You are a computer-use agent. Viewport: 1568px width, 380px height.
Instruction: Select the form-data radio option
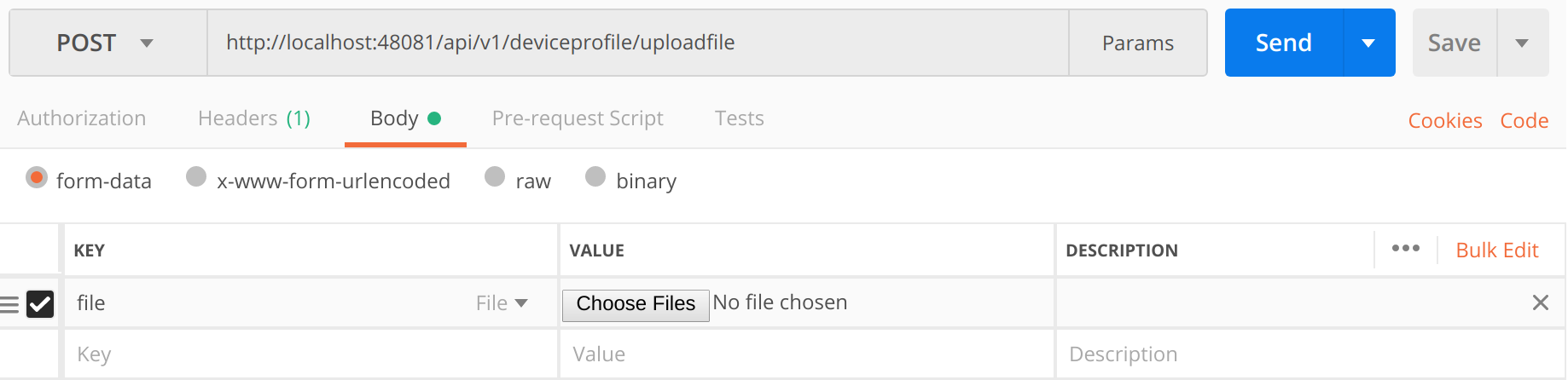coord(37,177)
